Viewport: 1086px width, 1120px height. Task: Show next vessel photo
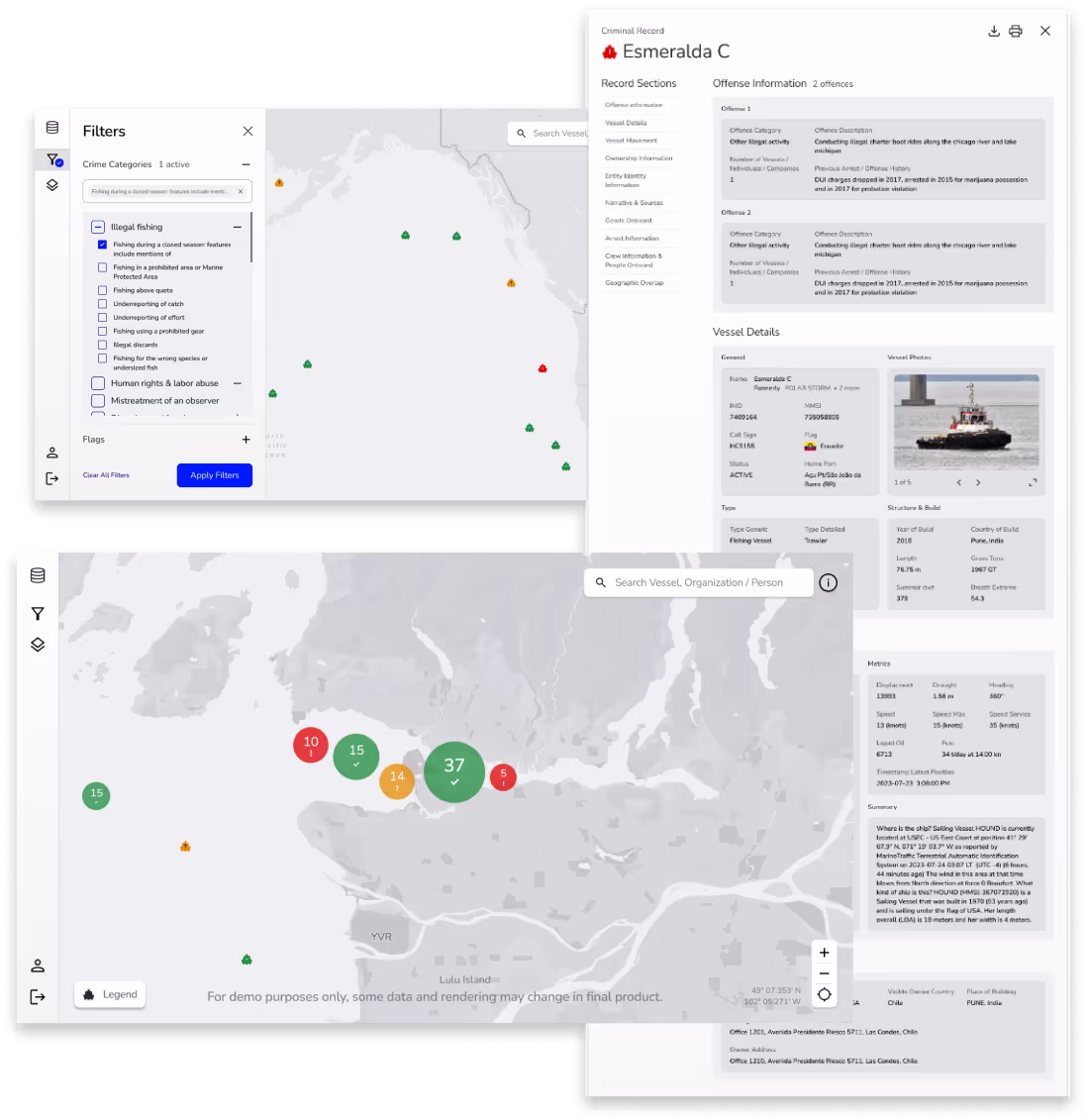pyautogui.click(x=978, y=483)
